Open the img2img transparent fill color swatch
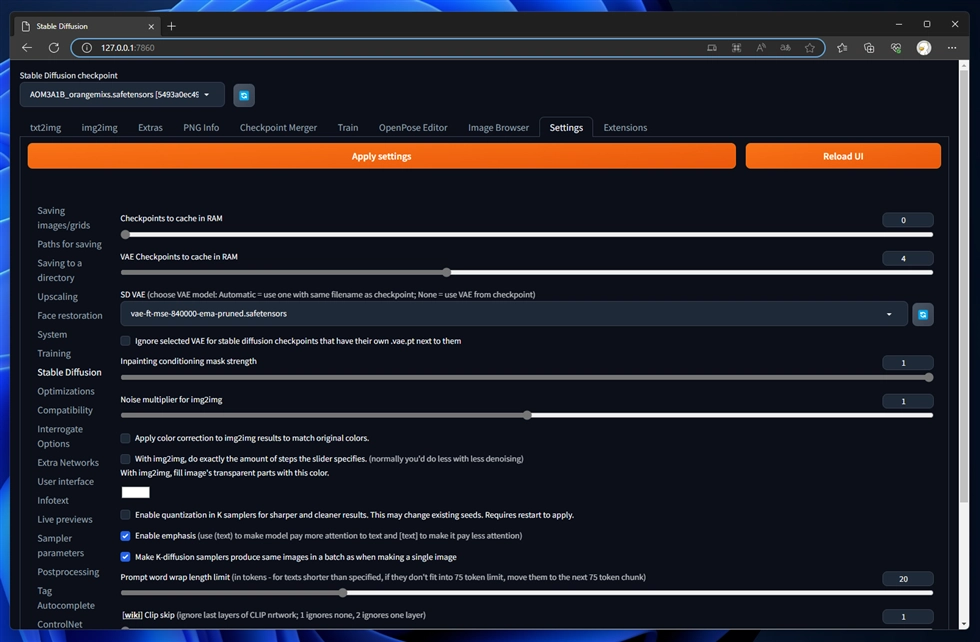This screenshot has width=980, height=642. [136, 493]
